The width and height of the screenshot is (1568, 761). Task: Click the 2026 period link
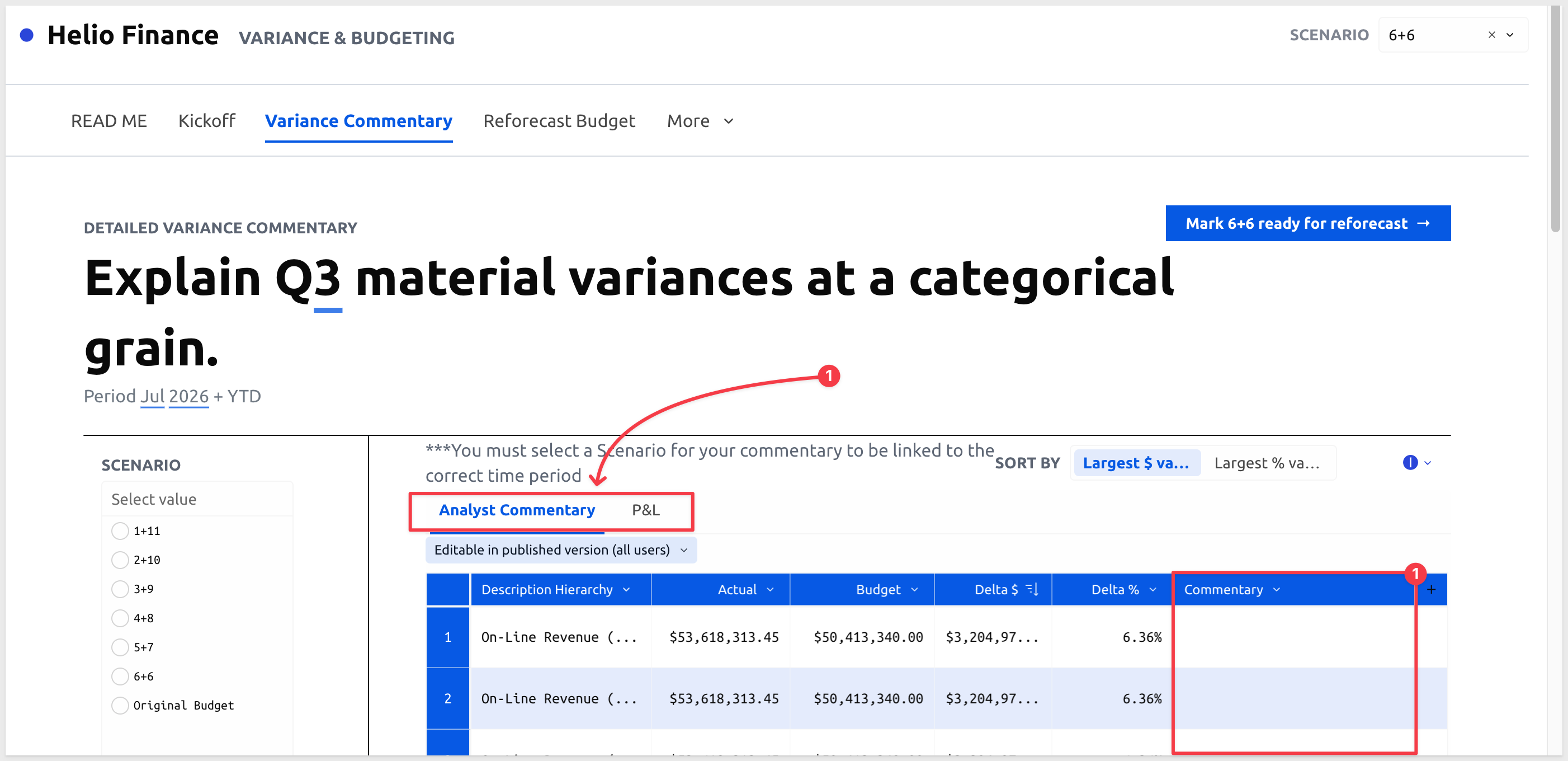pyautogui.click(x=188, y=397)
